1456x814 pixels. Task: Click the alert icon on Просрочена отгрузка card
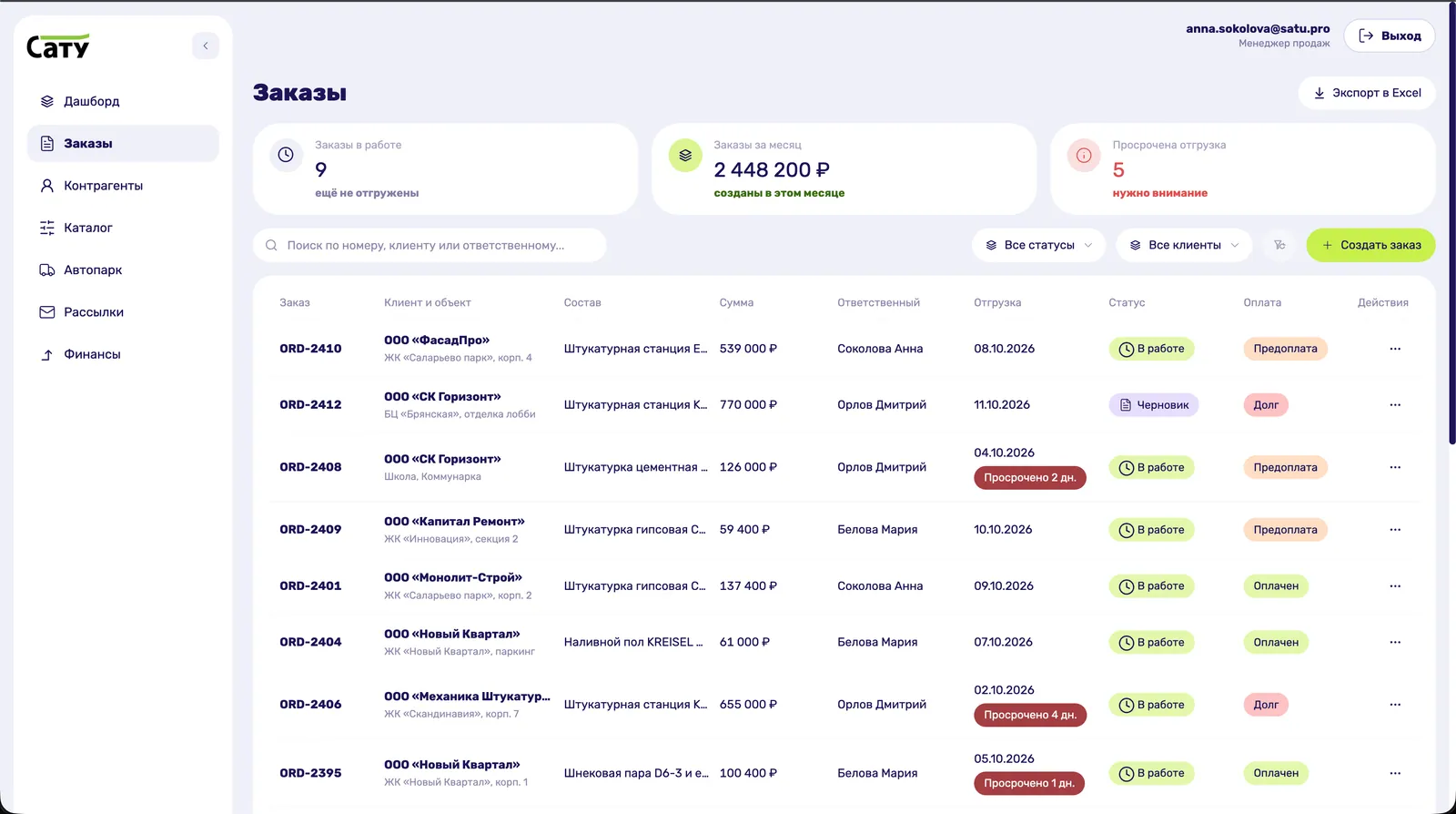click(x=1084, y=156)
